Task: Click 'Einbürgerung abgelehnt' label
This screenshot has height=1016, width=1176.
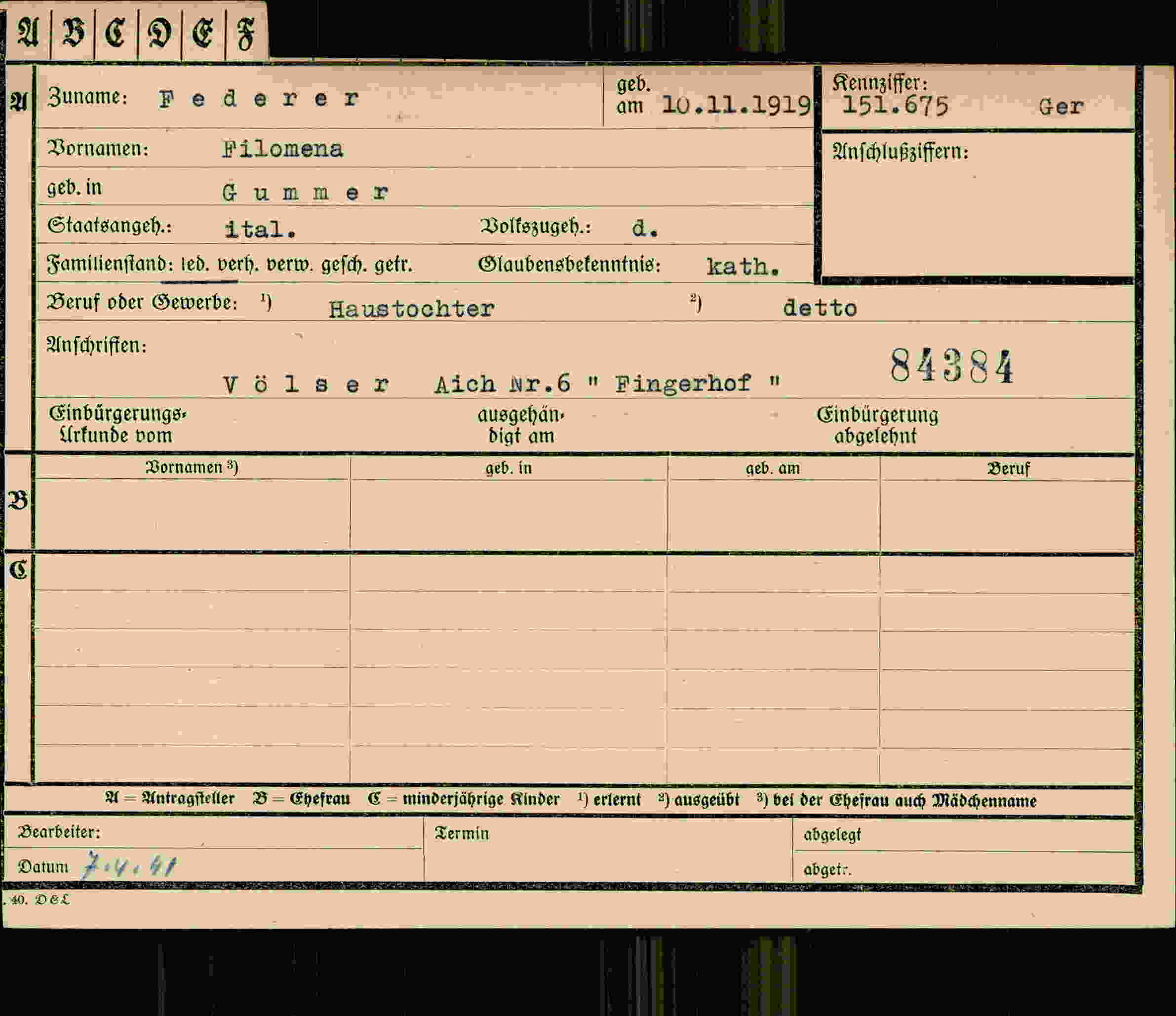Action: pos(877,425)
